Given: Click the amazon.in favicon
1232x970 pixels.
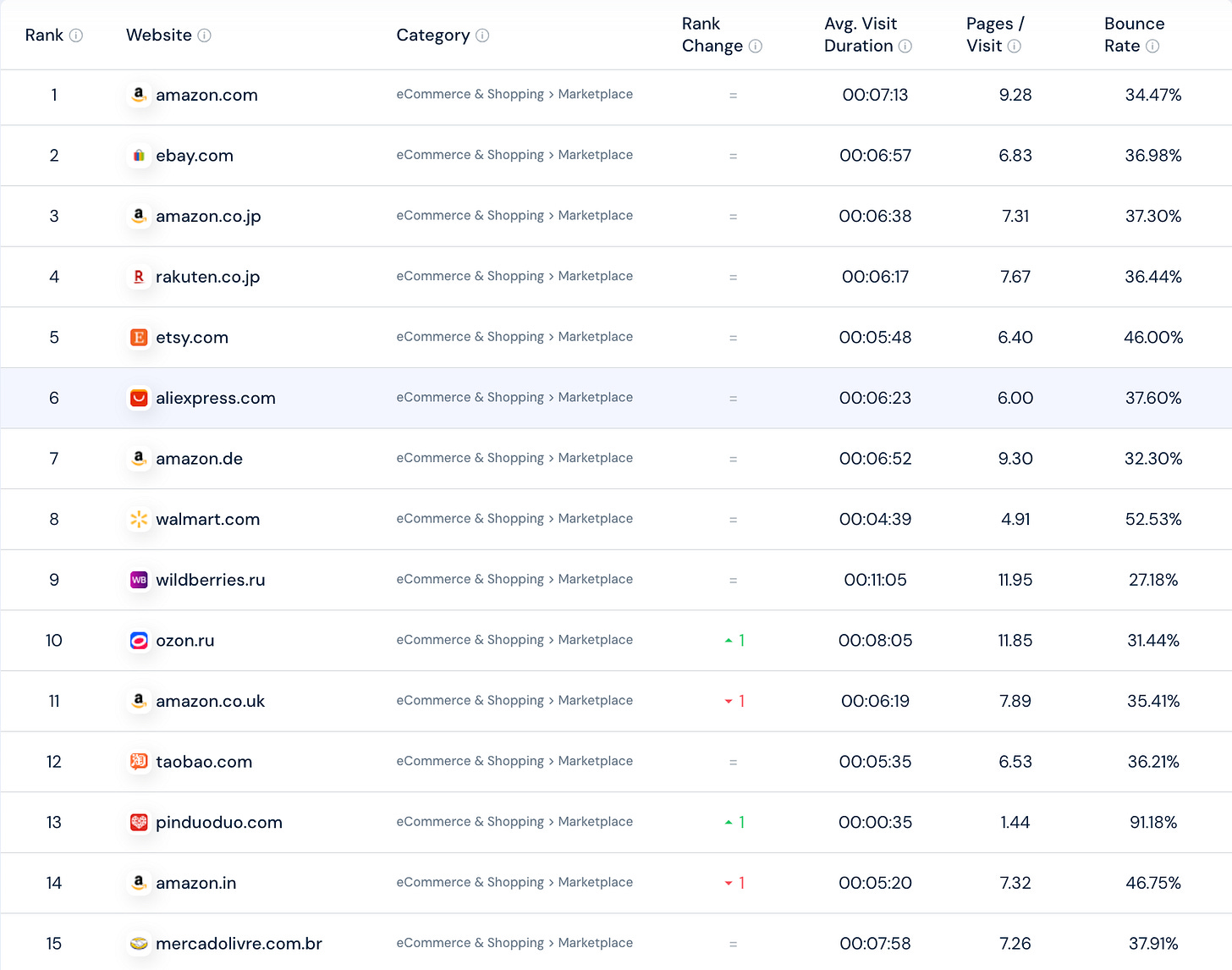Looking at the screenshot, I should [x=139, y=883].
